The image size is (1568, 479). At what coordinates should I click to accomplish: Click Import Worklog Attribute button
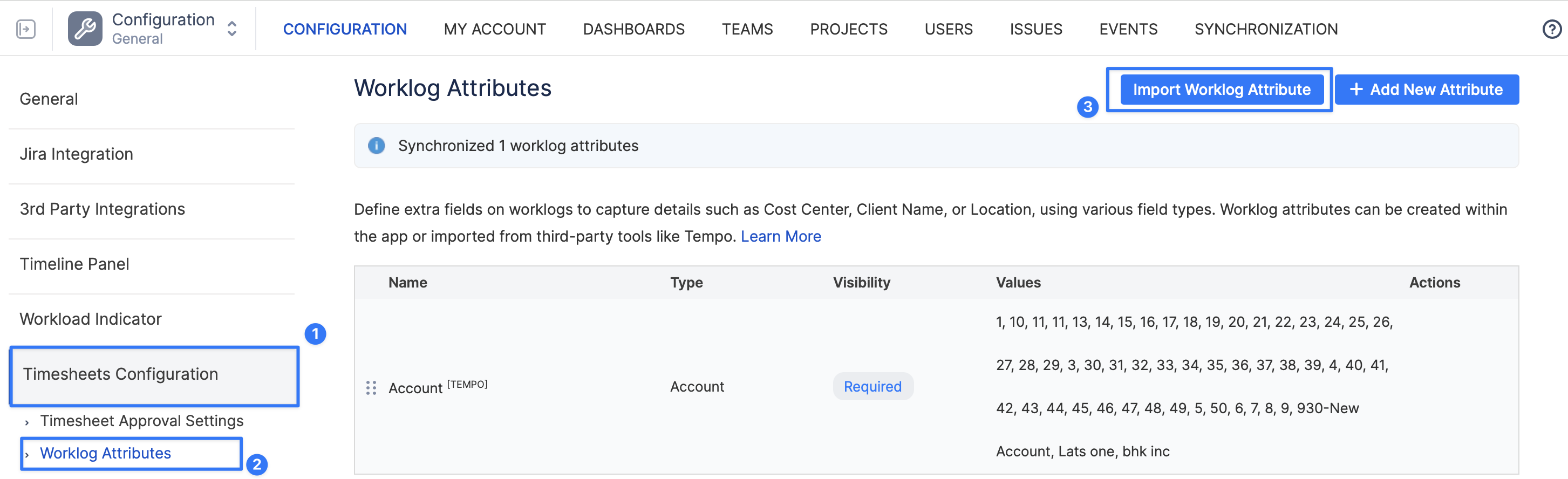[x=1221, y=90]
